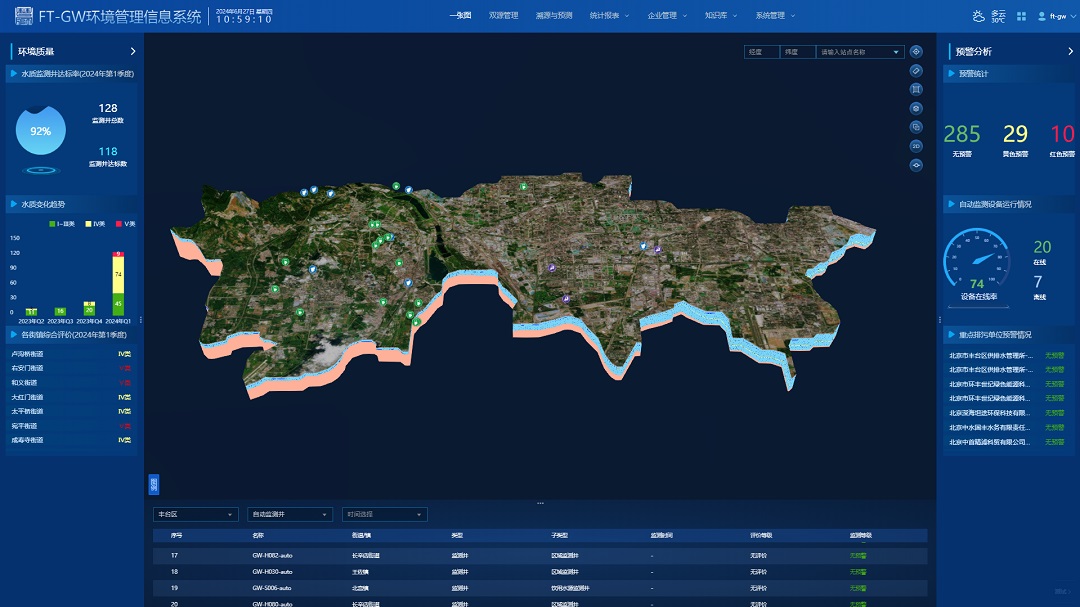This screenshot has height=607, width=1080.
Task: Open the 系统管理 menu
Action: (x=770, y=16)
